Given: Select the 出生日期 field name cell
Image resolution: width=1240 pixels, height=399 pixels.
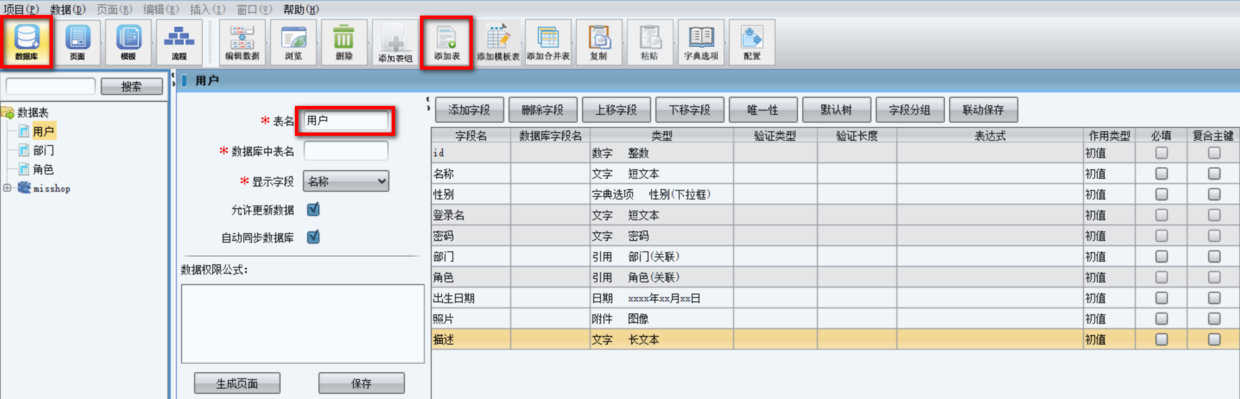Looking at the screenshot, I should point(470,298).
